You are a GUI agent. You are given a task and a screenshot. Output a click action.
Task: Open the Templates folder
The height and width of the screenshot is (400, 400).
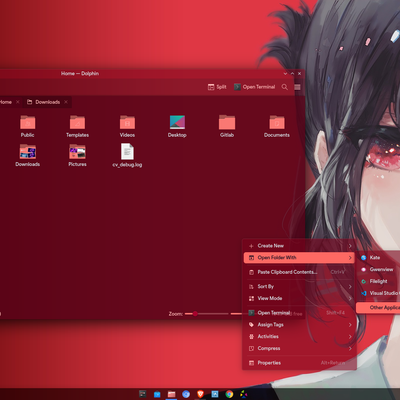pyautogui.click(x=77, y=126)
